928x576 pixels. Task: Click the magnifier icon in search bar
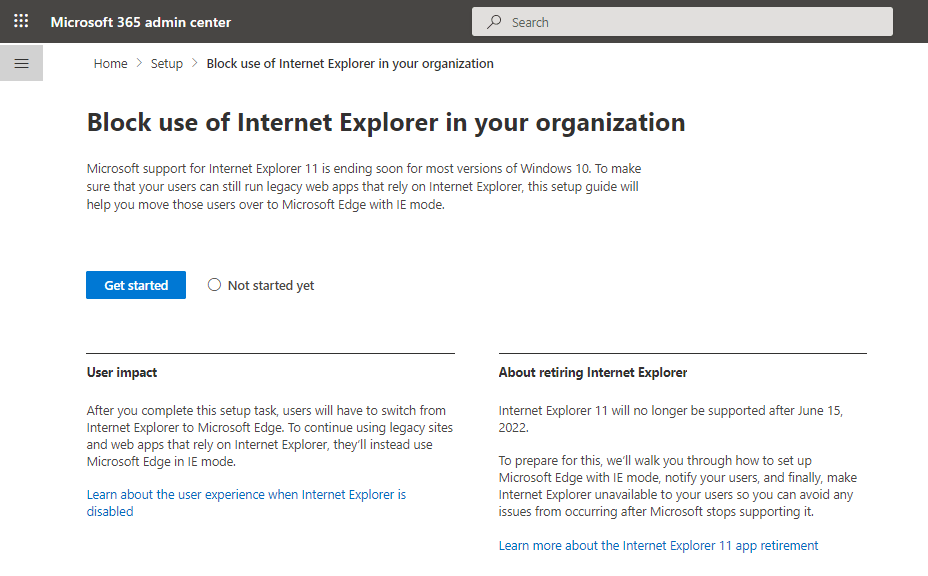(x=494, y=22)
